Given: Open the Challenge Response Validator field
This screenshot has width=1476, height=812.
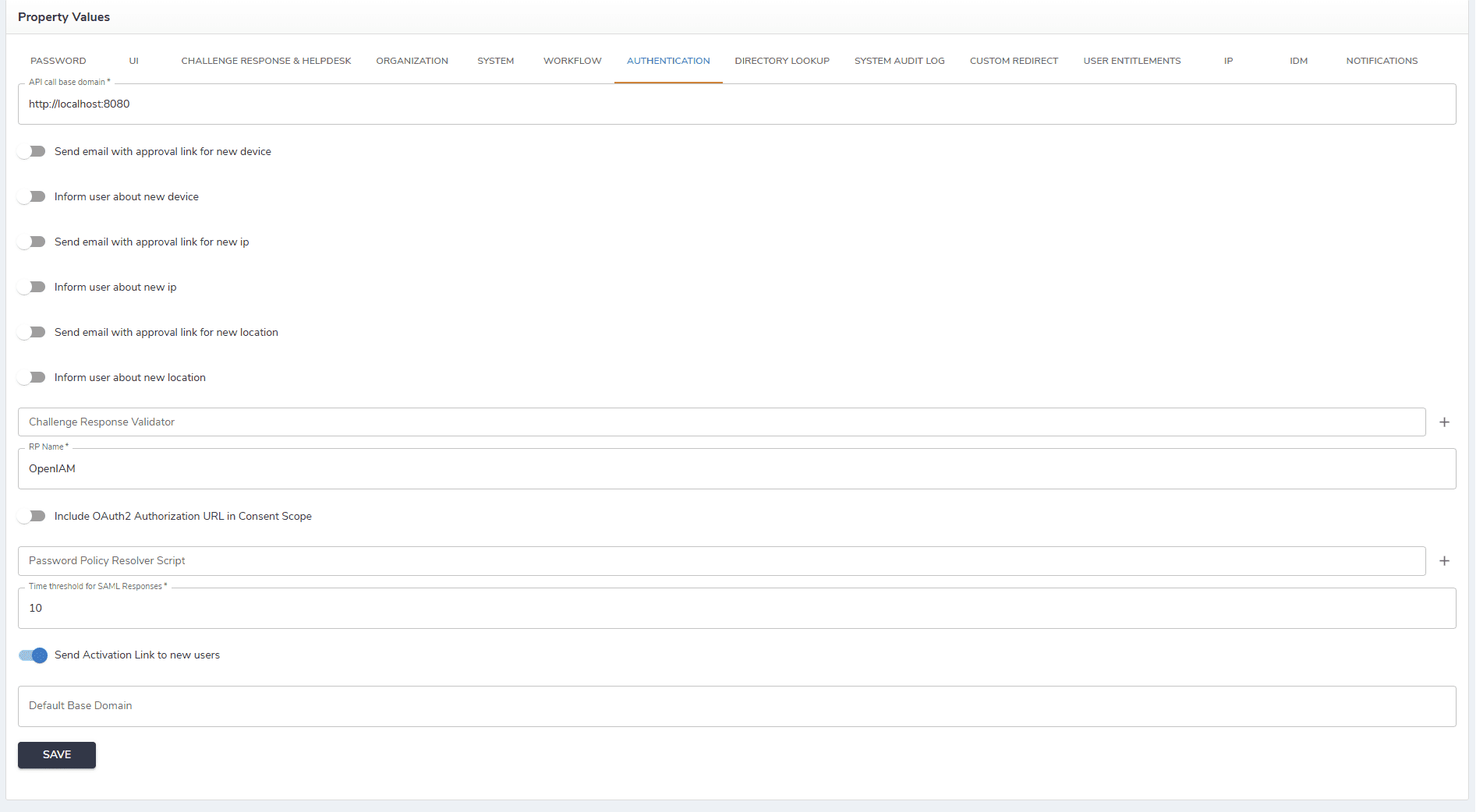Looking at the screenshot, I should (x=721, y=422).
